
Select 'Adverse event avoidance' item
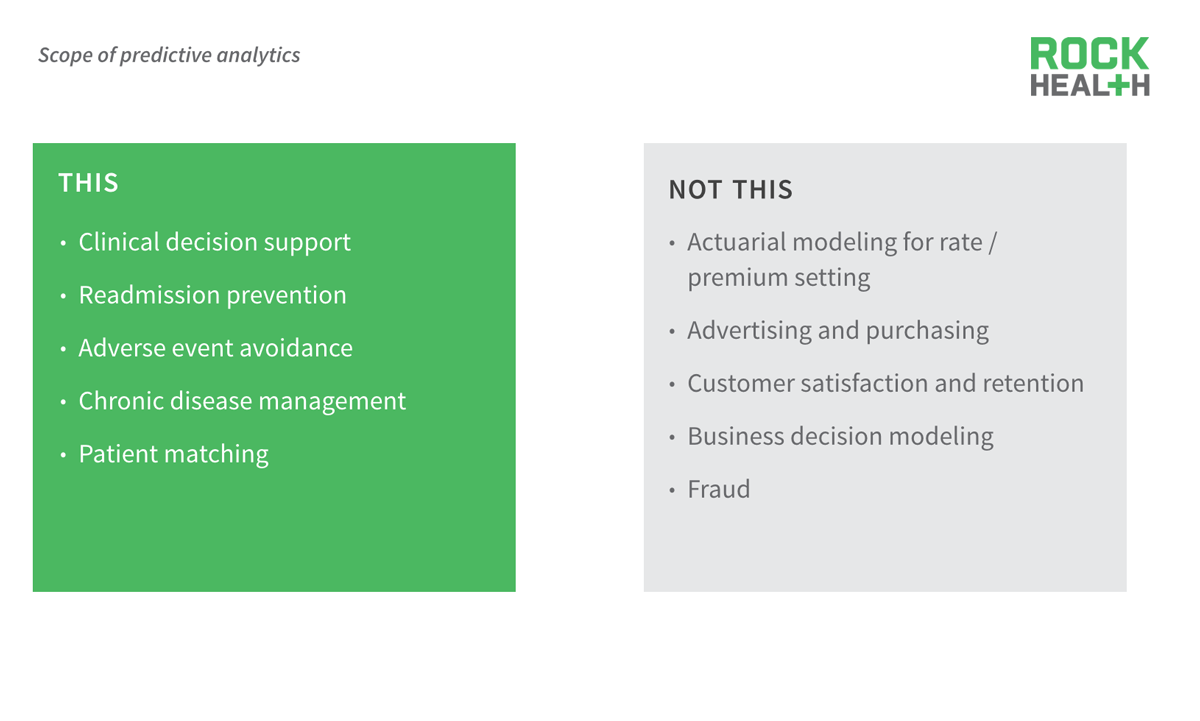click(x=215, y=348)
